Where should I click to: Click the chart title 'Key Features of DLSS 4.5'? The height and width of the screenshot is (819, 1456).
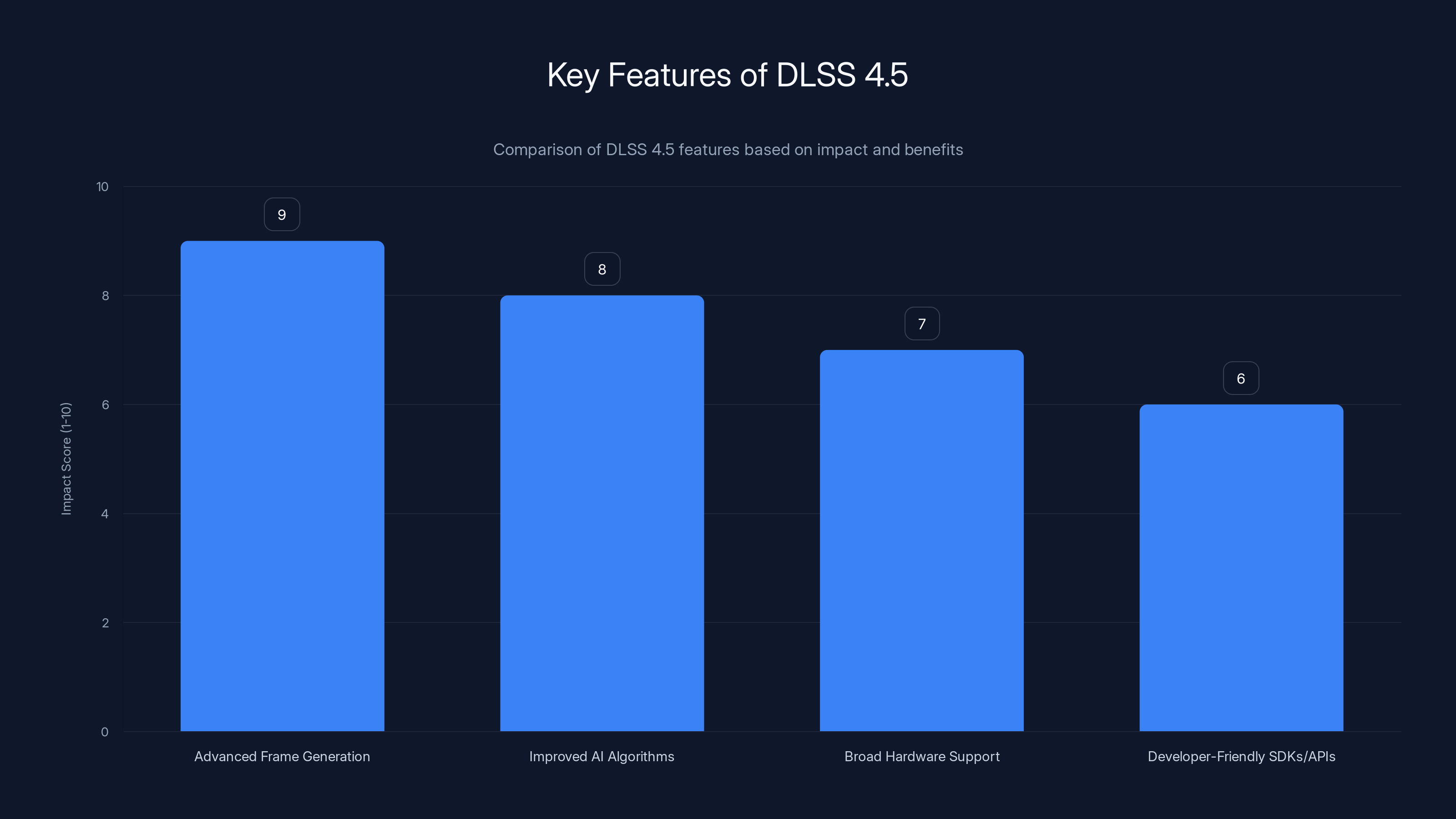click(x=728, y=75)
